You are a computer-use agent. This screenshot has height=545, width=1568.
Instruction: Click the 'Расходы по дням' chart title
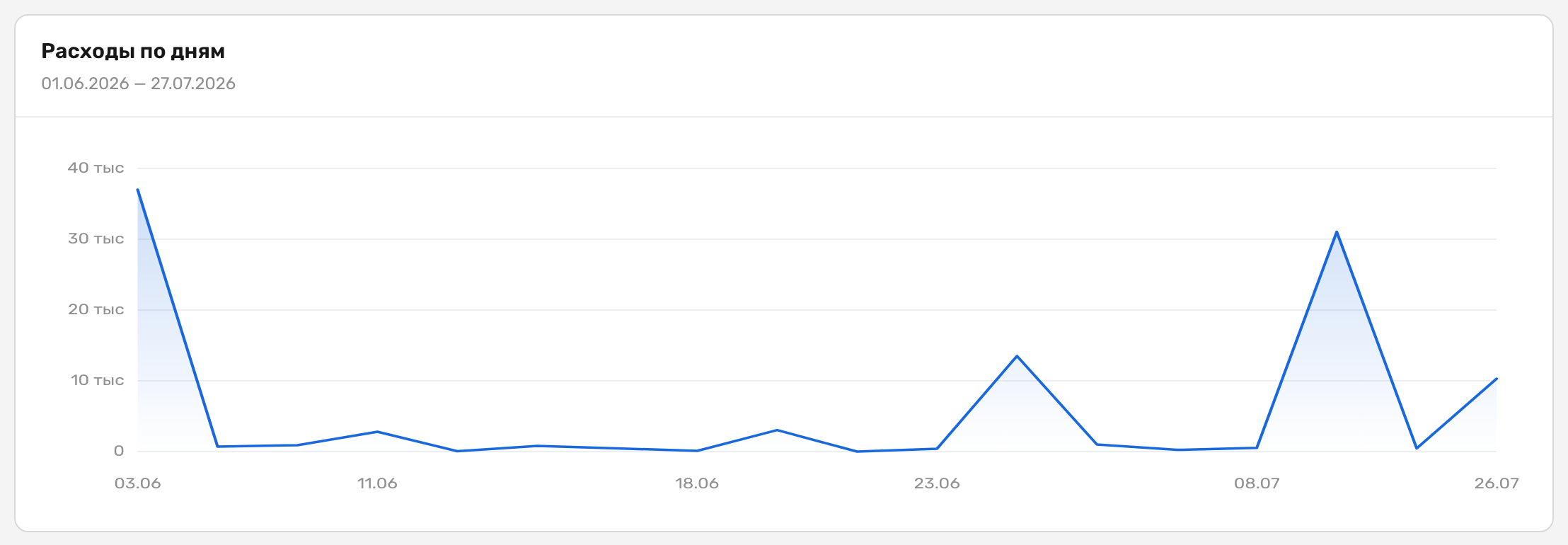[x=133, y=51]
